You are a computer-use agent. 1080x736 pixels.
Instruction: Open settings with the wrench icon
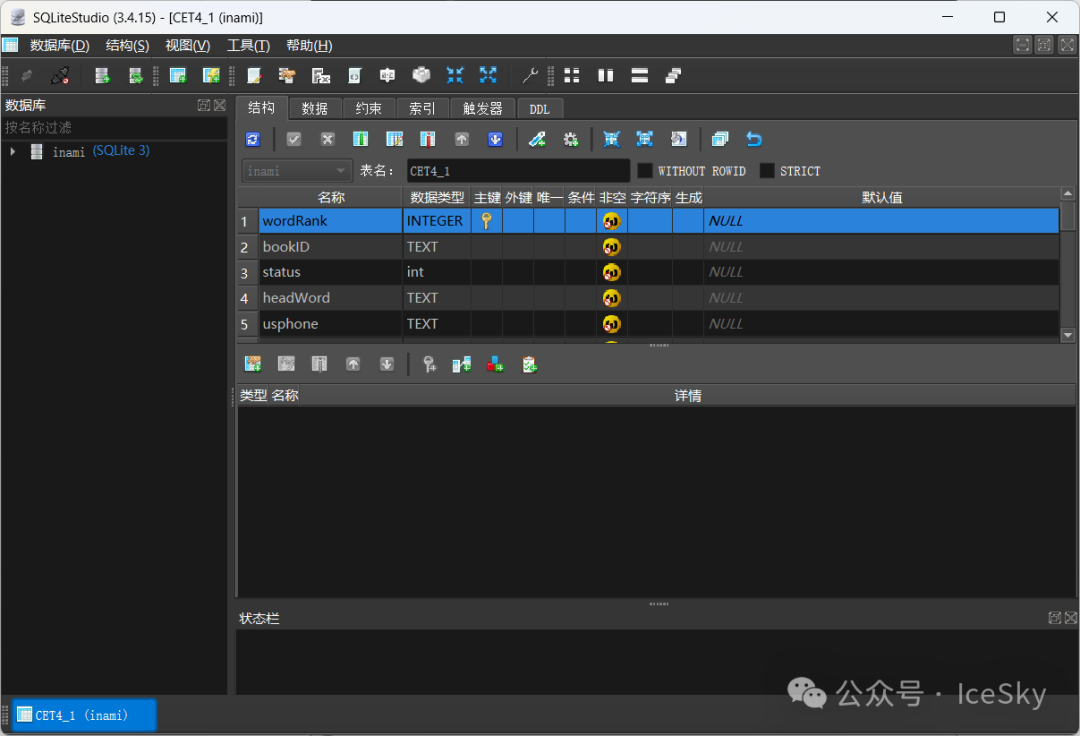[x=530, y=75]
